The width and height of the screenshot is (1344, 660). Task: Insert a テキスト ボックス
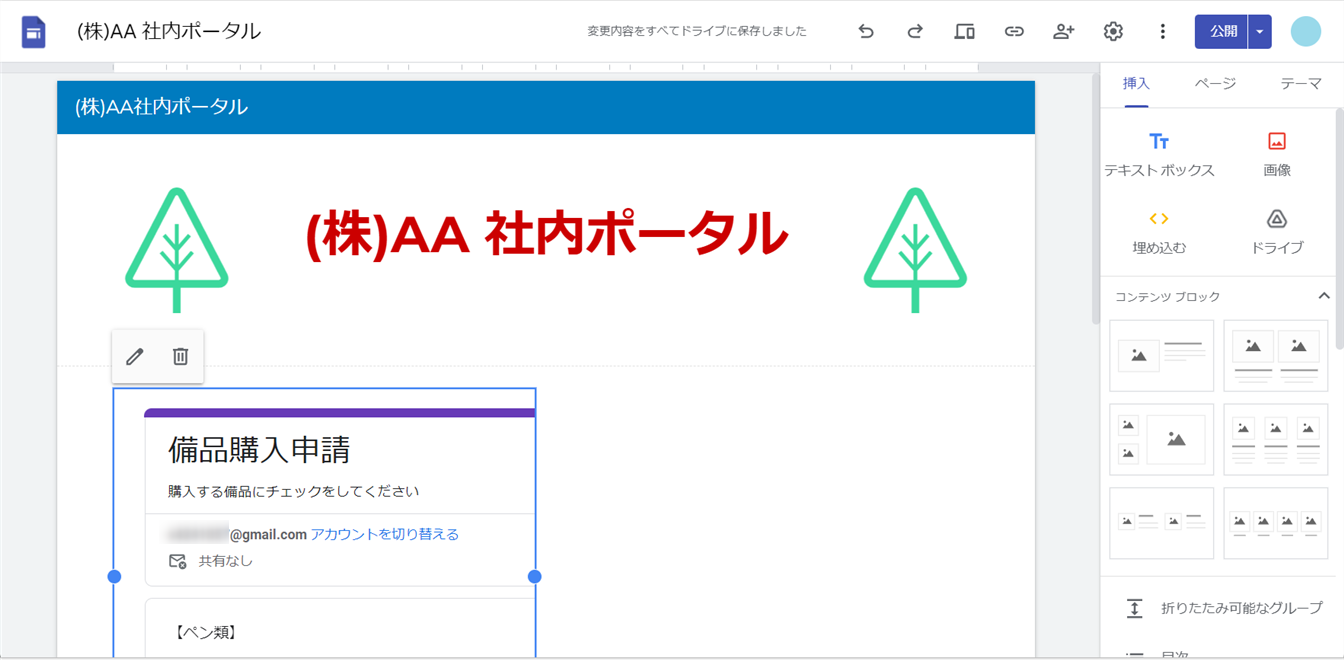coord(1159,154)
